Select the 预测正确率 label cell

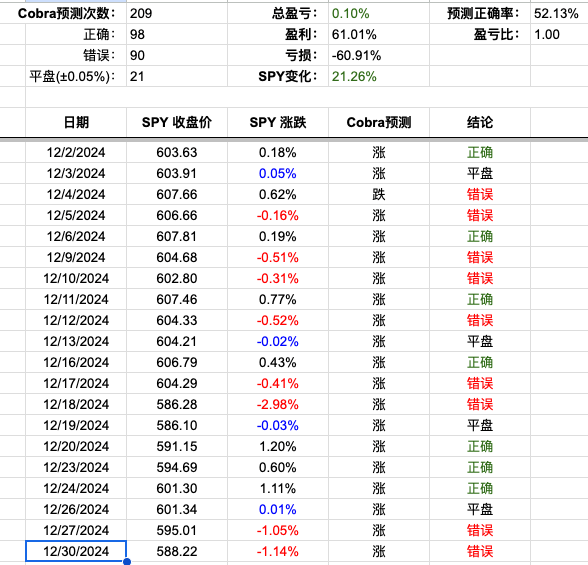pos(480,13)
